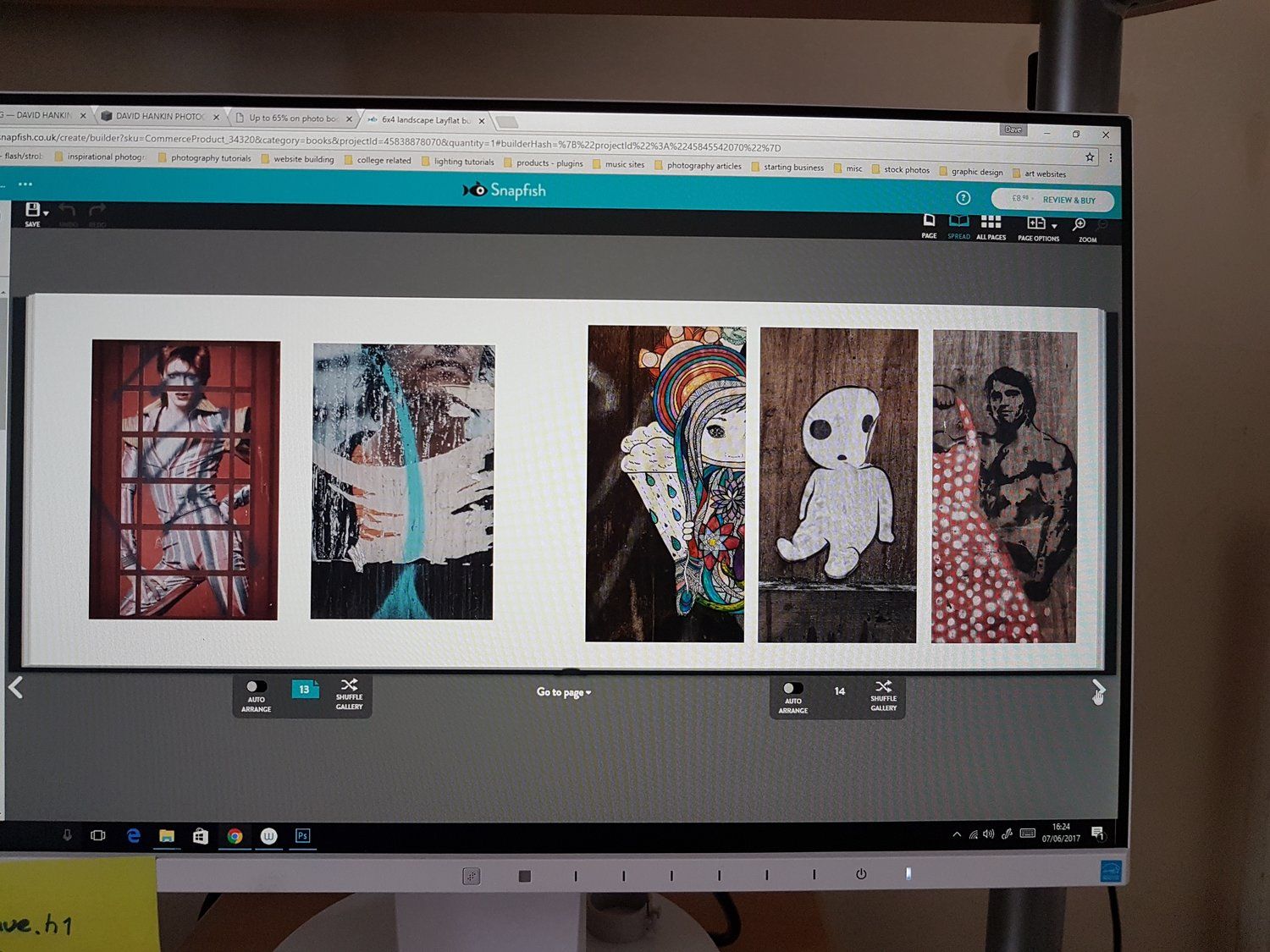The width and height of the screenshot is (1270, 952).
Task: Click the browser address bar URL
Action: (x=389, y=142)
